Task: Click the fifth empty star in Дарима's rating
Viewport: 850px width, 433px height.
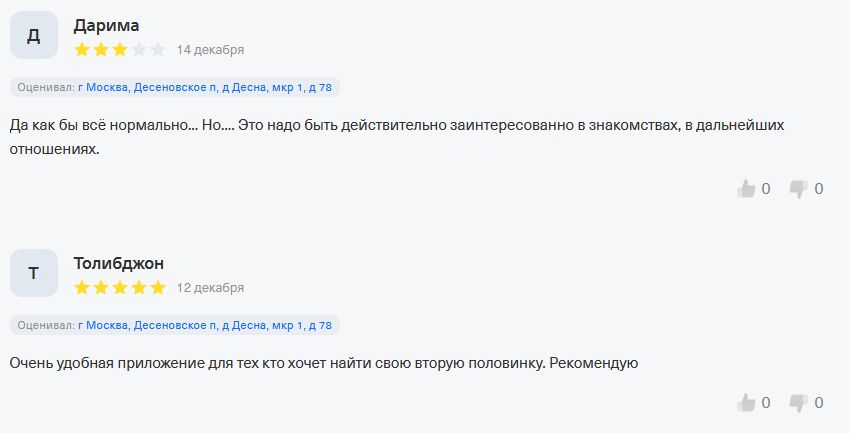Action: [157, 49]
